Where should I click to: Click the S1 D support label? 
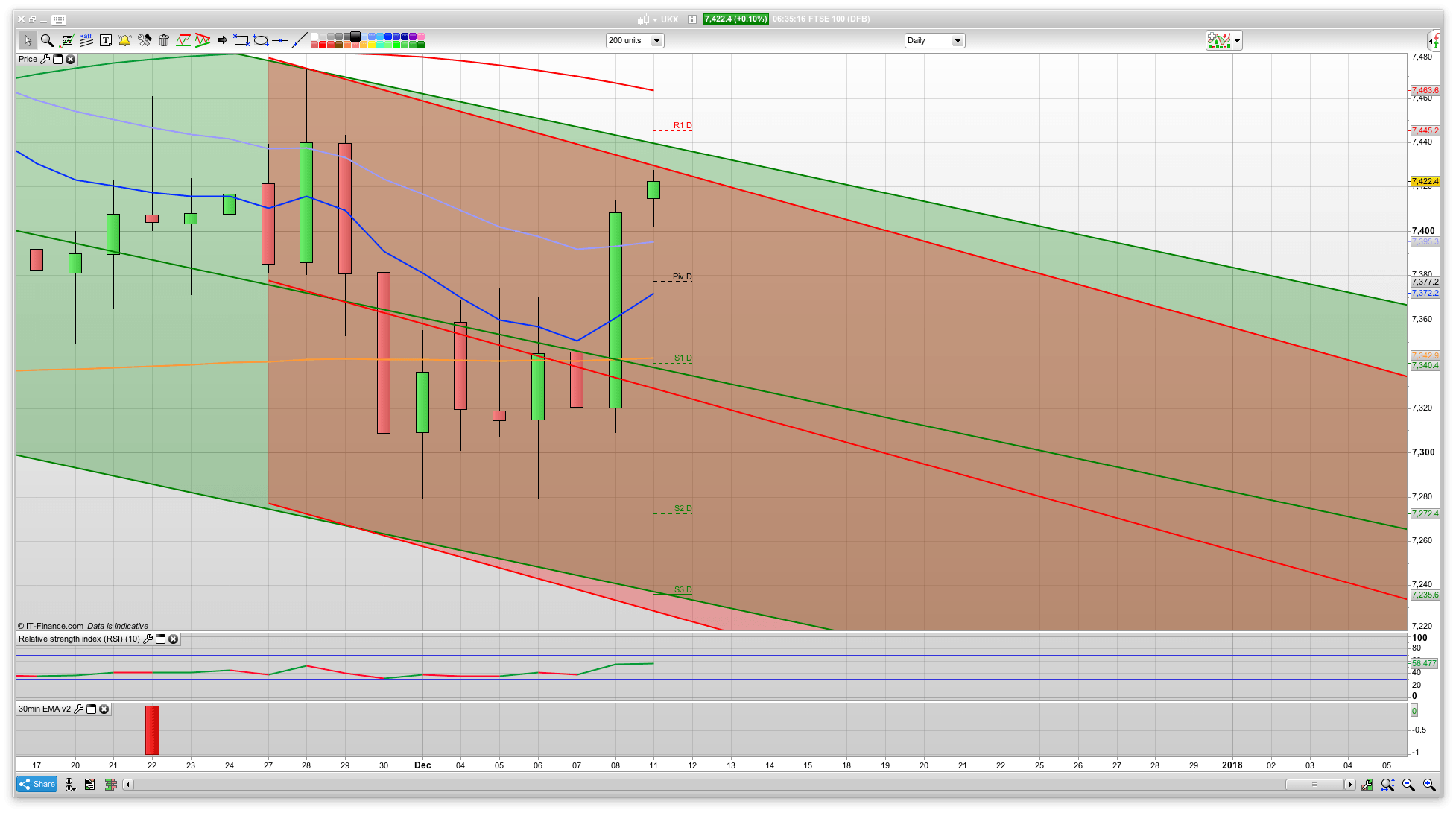click(x=683, y=358)
